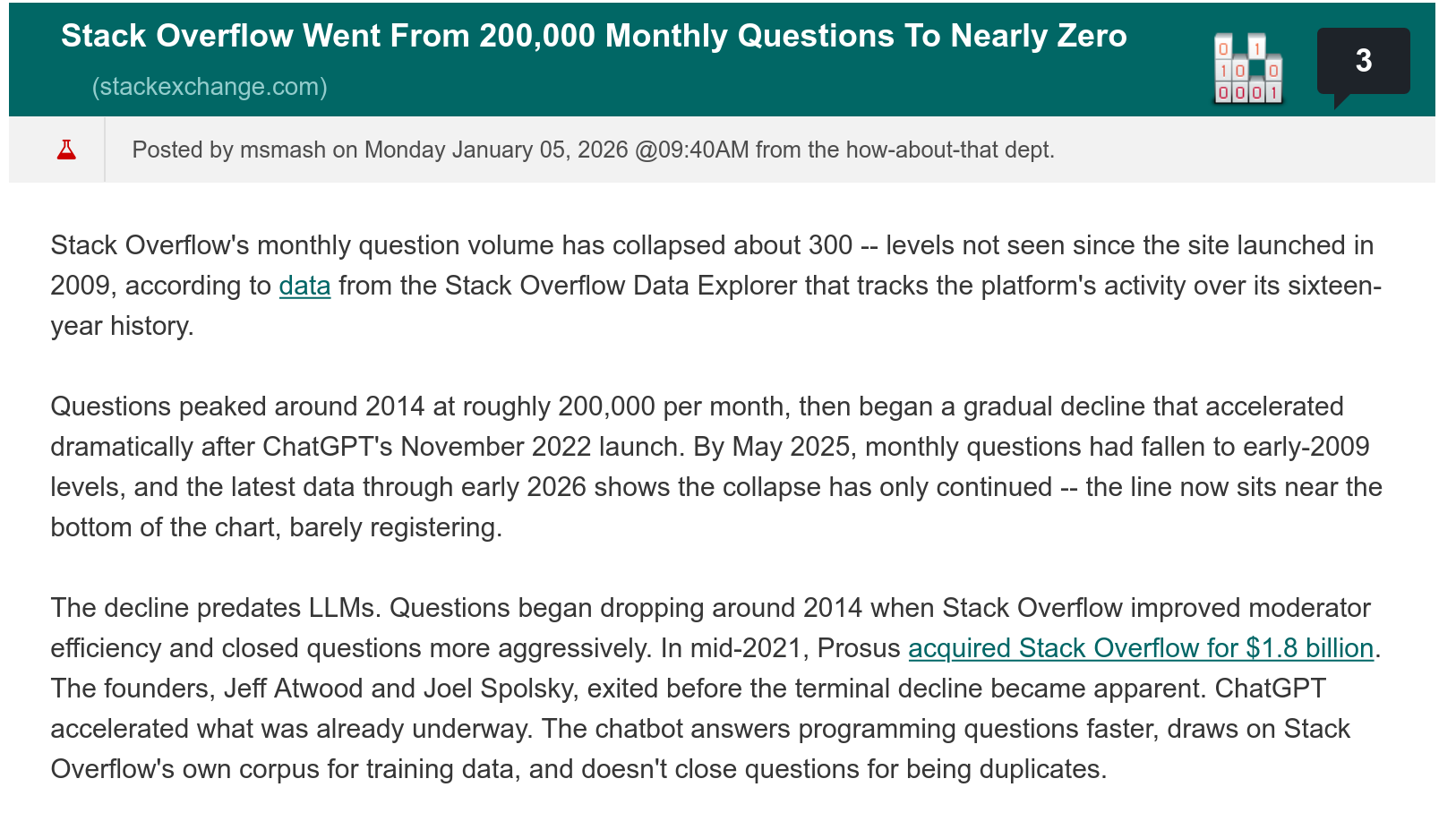Follow the "data" hyperlink
1456x830 pixels.
[304, 286]
